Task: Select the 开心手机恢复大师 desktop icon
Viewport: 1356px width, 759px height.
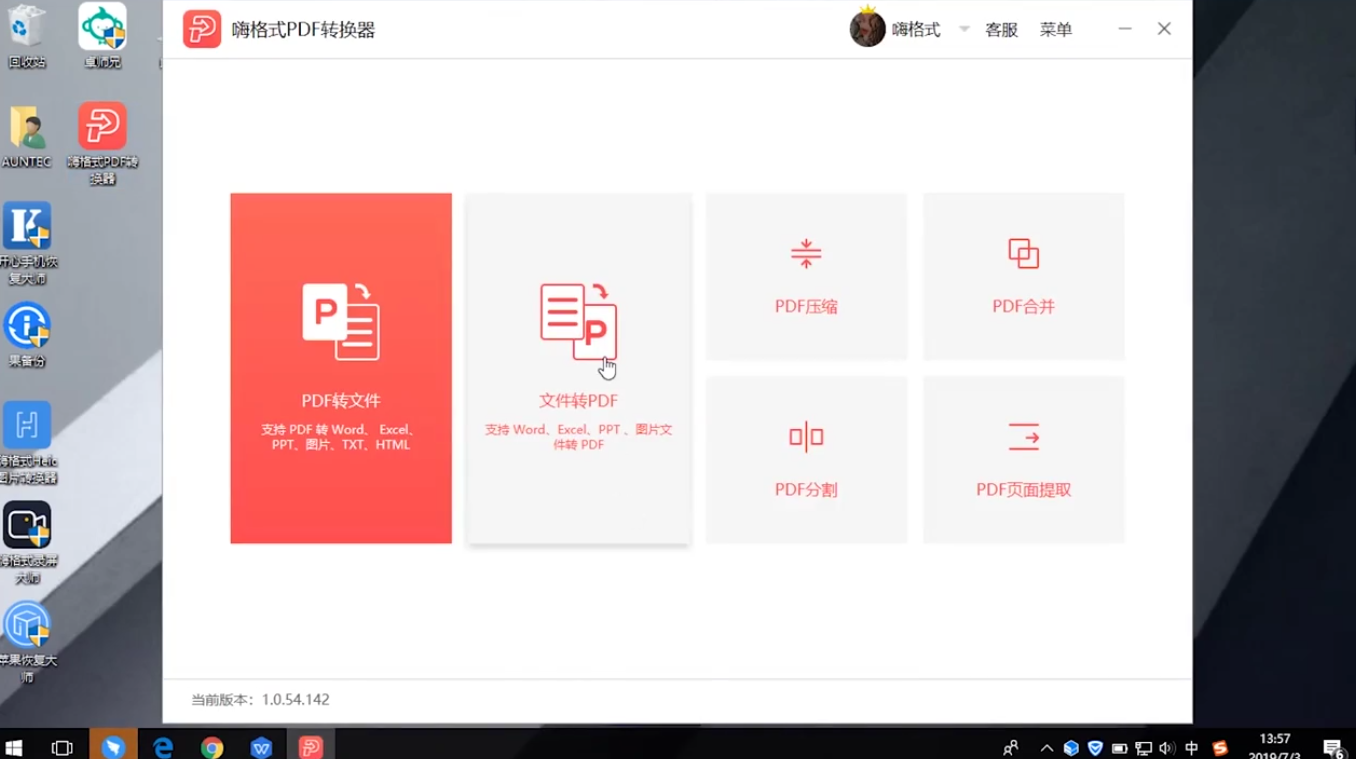Action: point(27,244)
